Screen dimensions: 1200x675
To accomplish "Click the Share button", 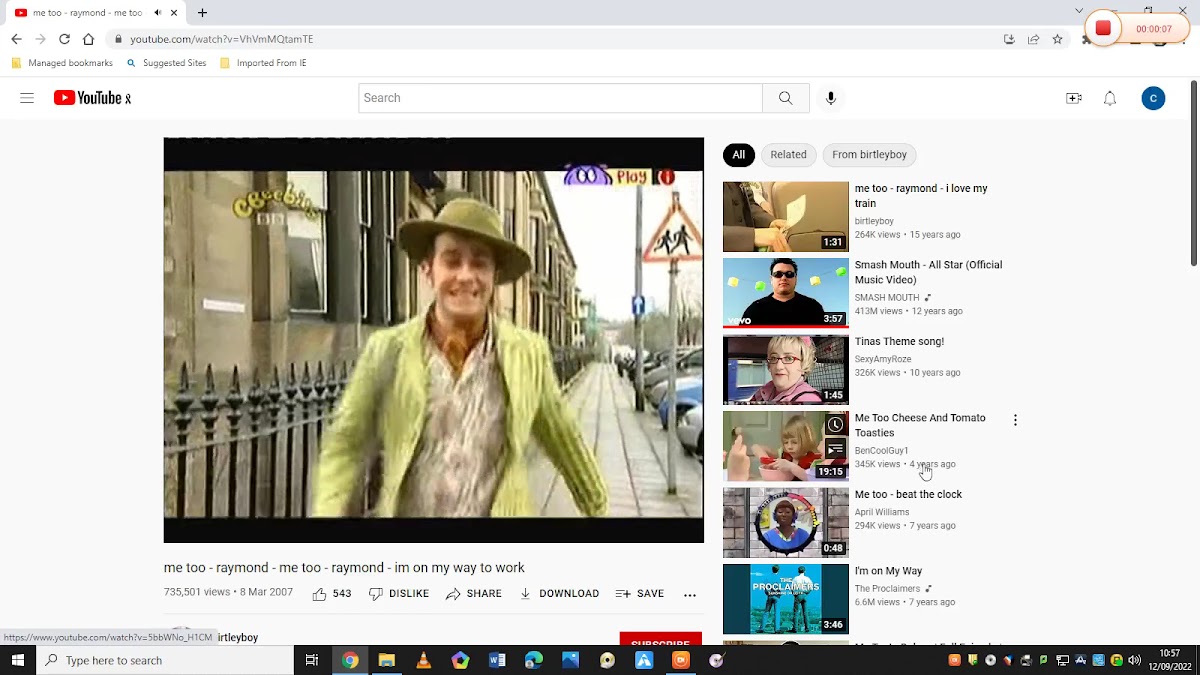I will pyautogui.click(x=474, y=594).
